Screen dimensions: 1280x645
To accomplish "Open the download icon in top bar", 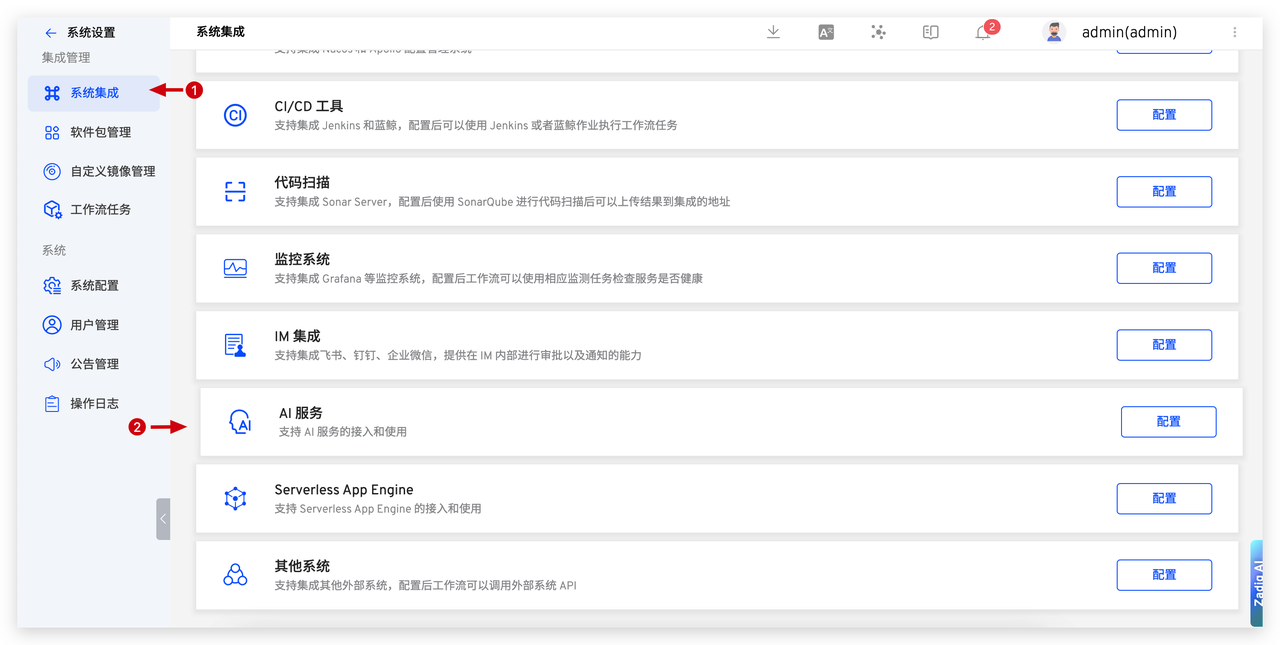I will click(773, 32).
